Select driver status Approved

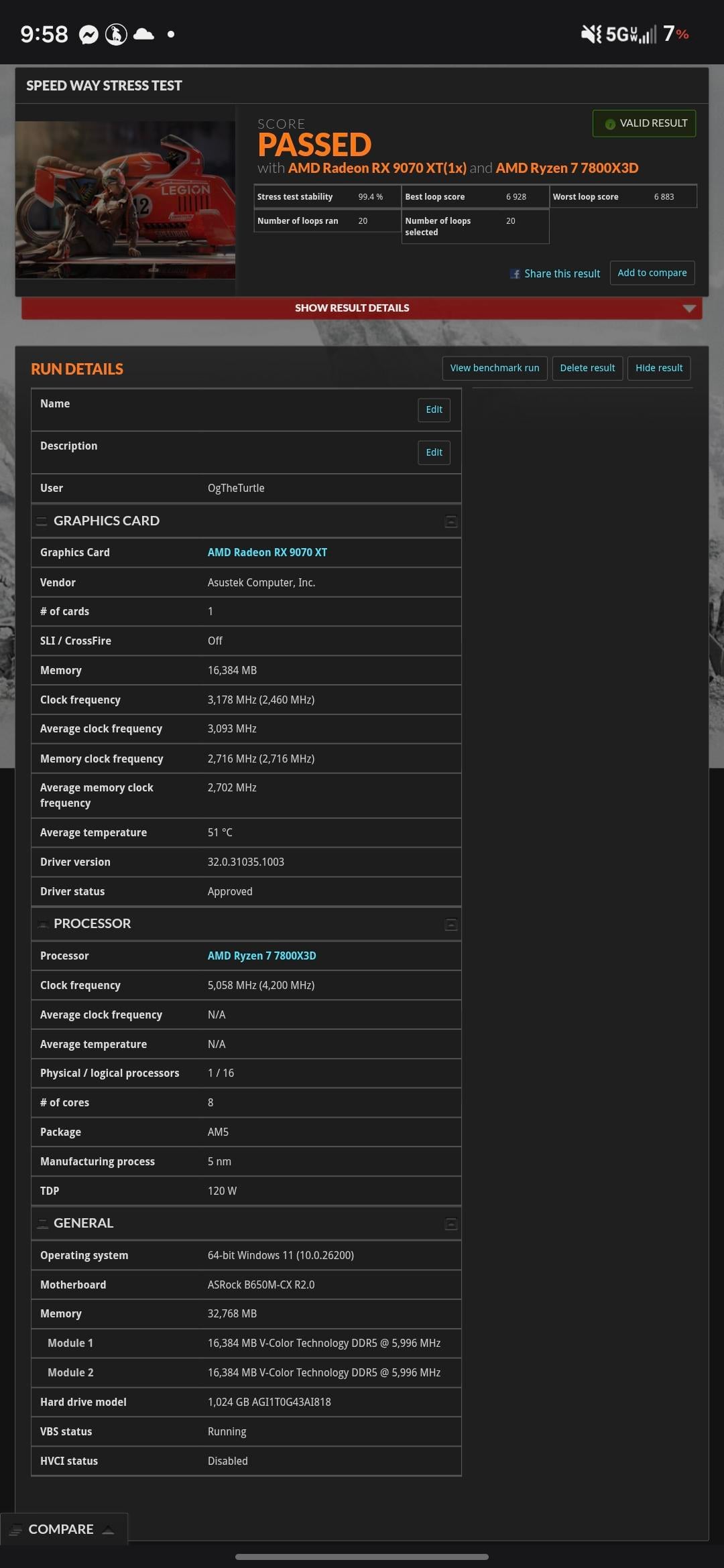[x=230, y=892]
